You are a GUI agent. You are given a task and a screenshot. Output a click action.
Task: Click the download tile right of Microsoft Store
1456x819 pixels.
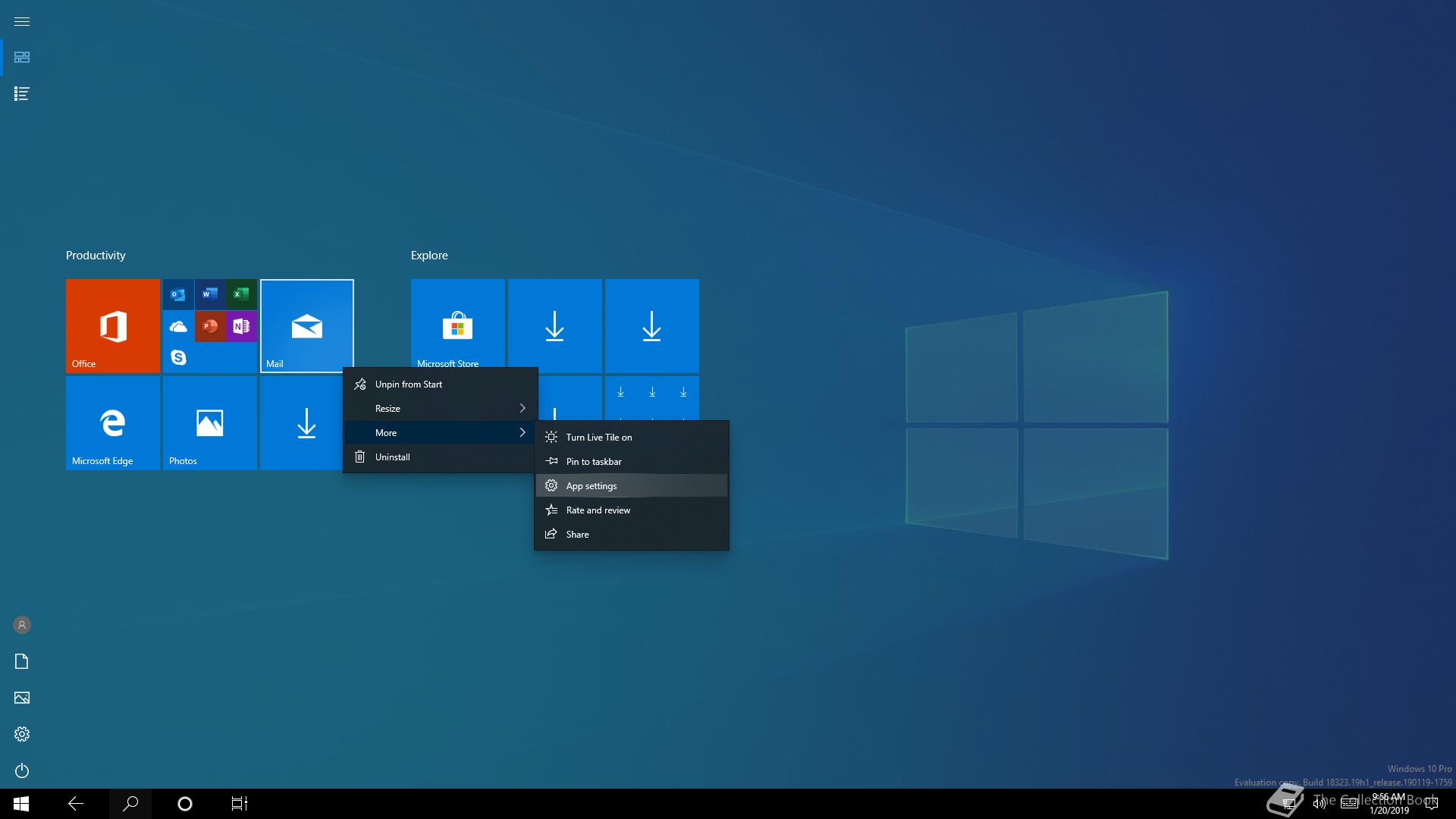coord(555,326)
